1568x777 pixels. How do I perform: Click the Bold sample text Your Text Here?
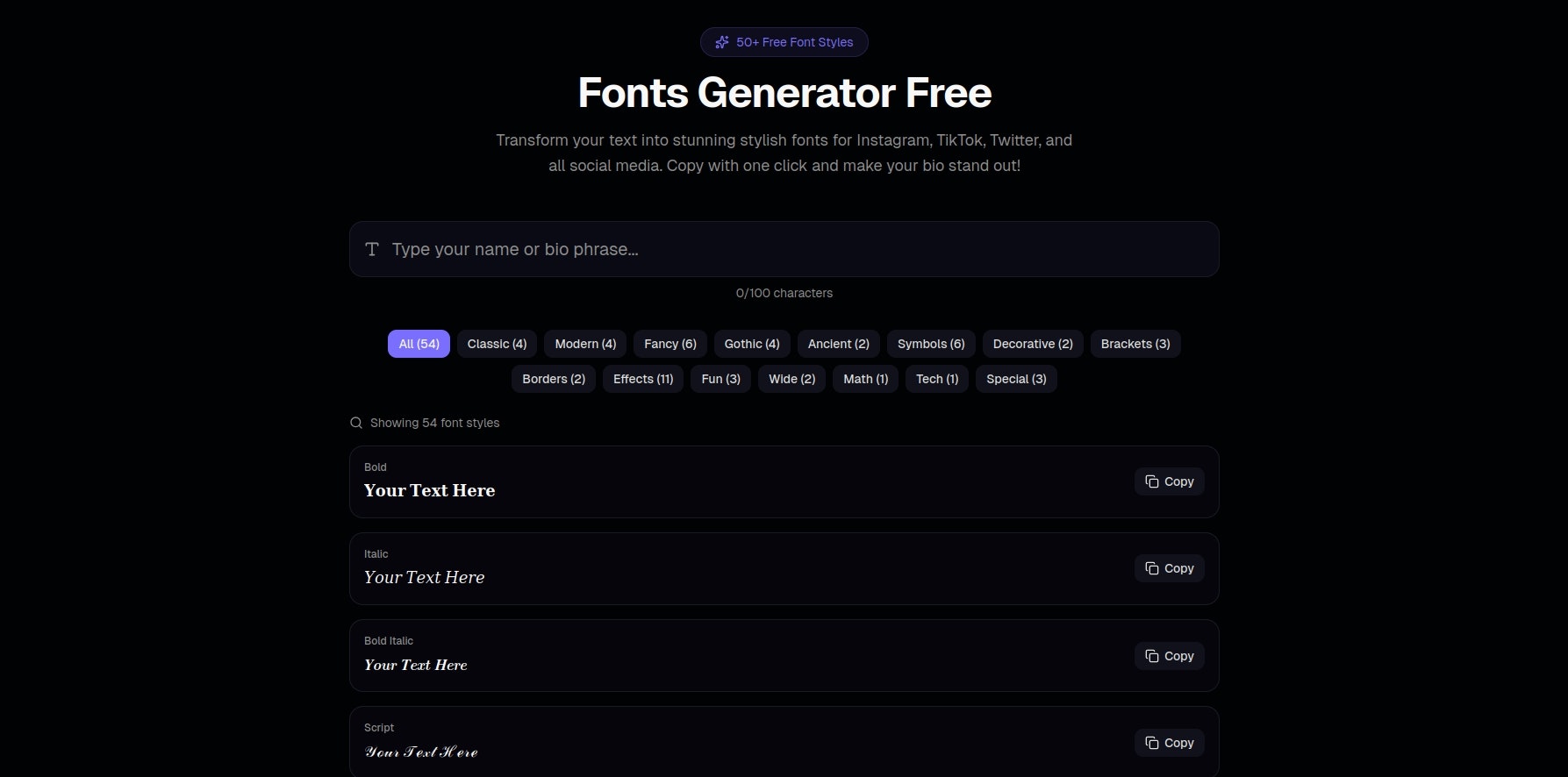429,490
